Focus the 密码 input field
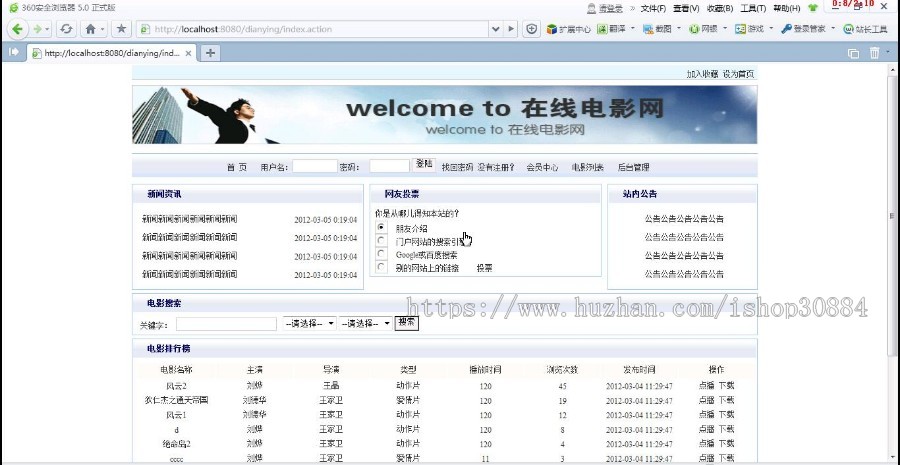Screen dimensions: 900x465 [390, 166]
